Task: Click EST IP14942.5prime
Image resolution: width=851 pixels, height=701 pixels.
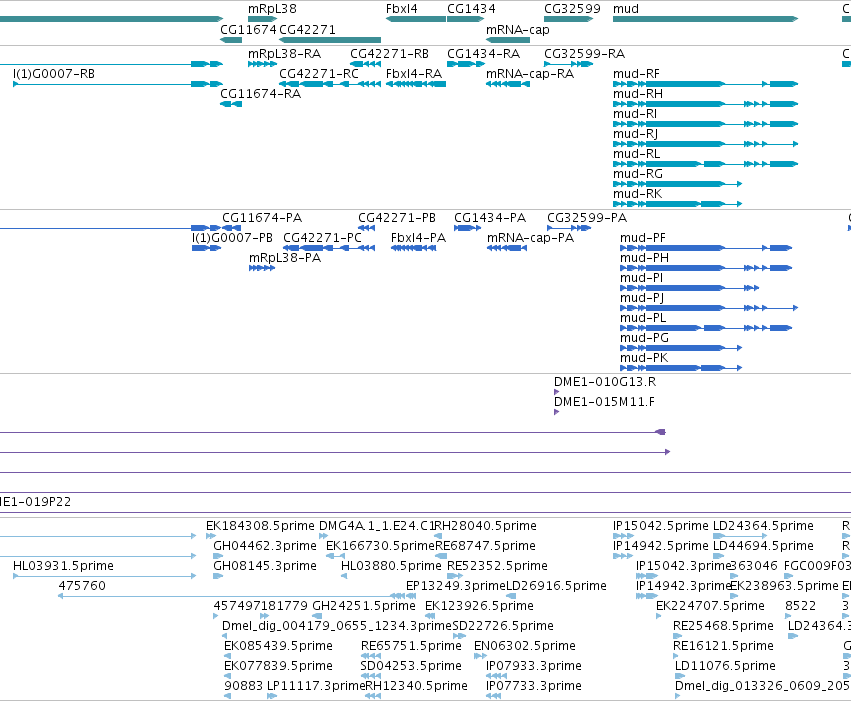Action: [x=623, y=556]
